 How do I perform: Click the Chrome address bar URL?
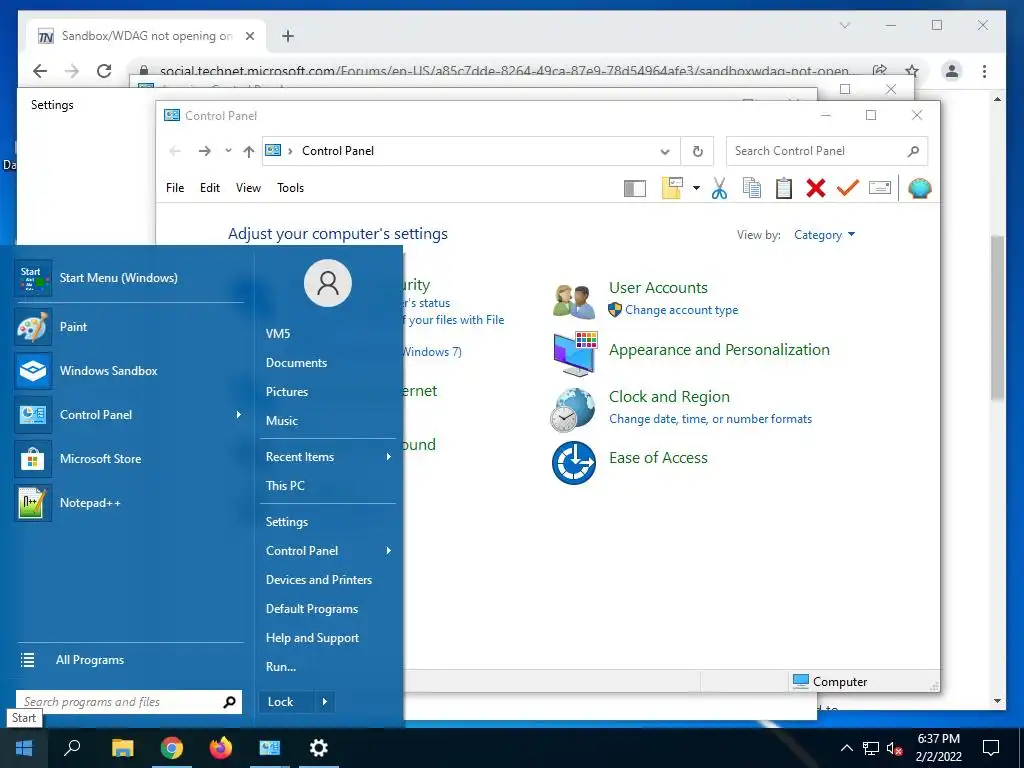(x=504, y=71)
